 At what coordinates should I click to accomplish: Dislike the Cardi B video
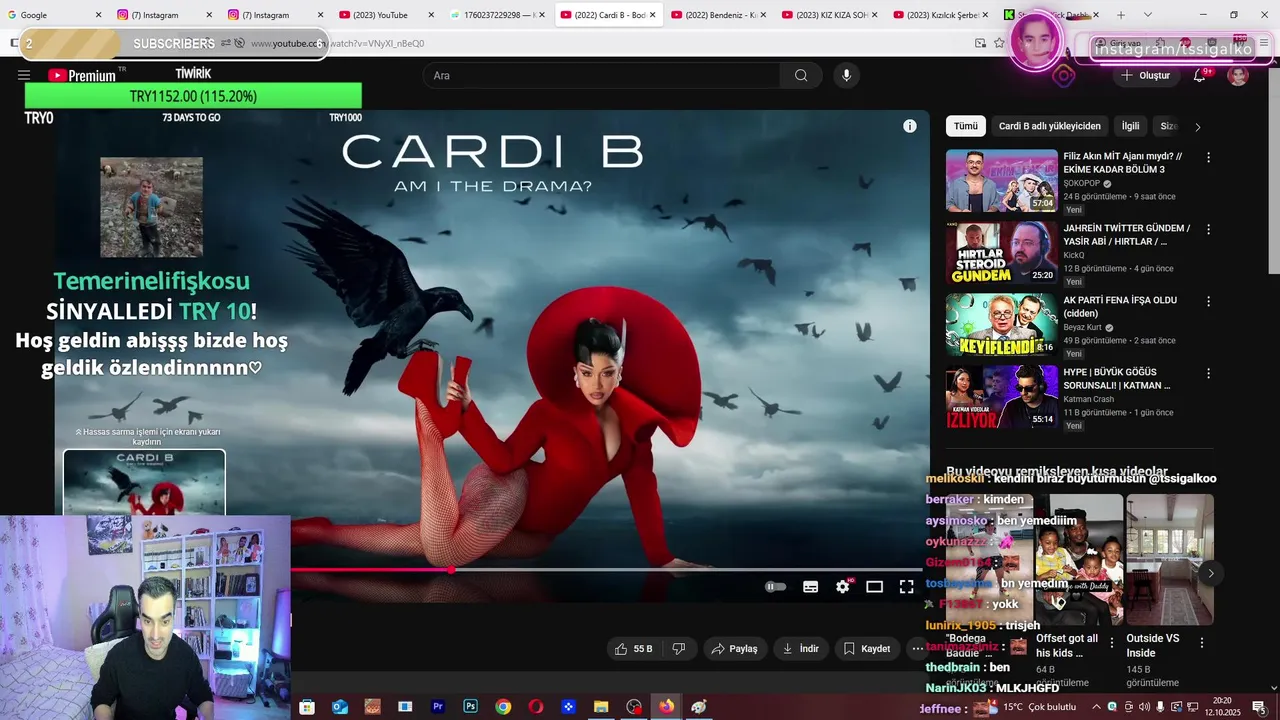coord(678,649)
